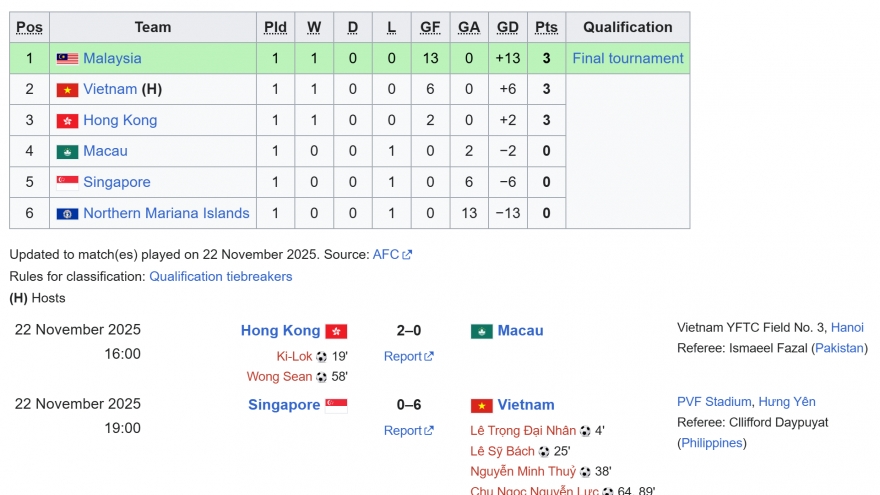Screen dimensions: 880x495
Task: Open Report link for Hong Kong–Macau match
Action: pos(403,356)
